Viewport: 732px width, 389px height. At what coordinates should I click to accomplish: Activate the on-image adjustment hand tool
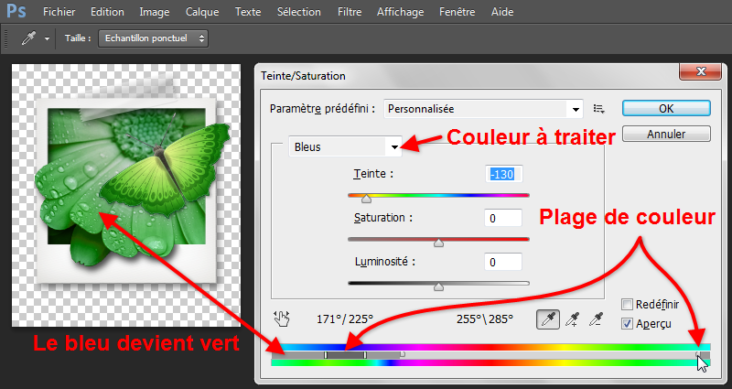click(282, 319)
